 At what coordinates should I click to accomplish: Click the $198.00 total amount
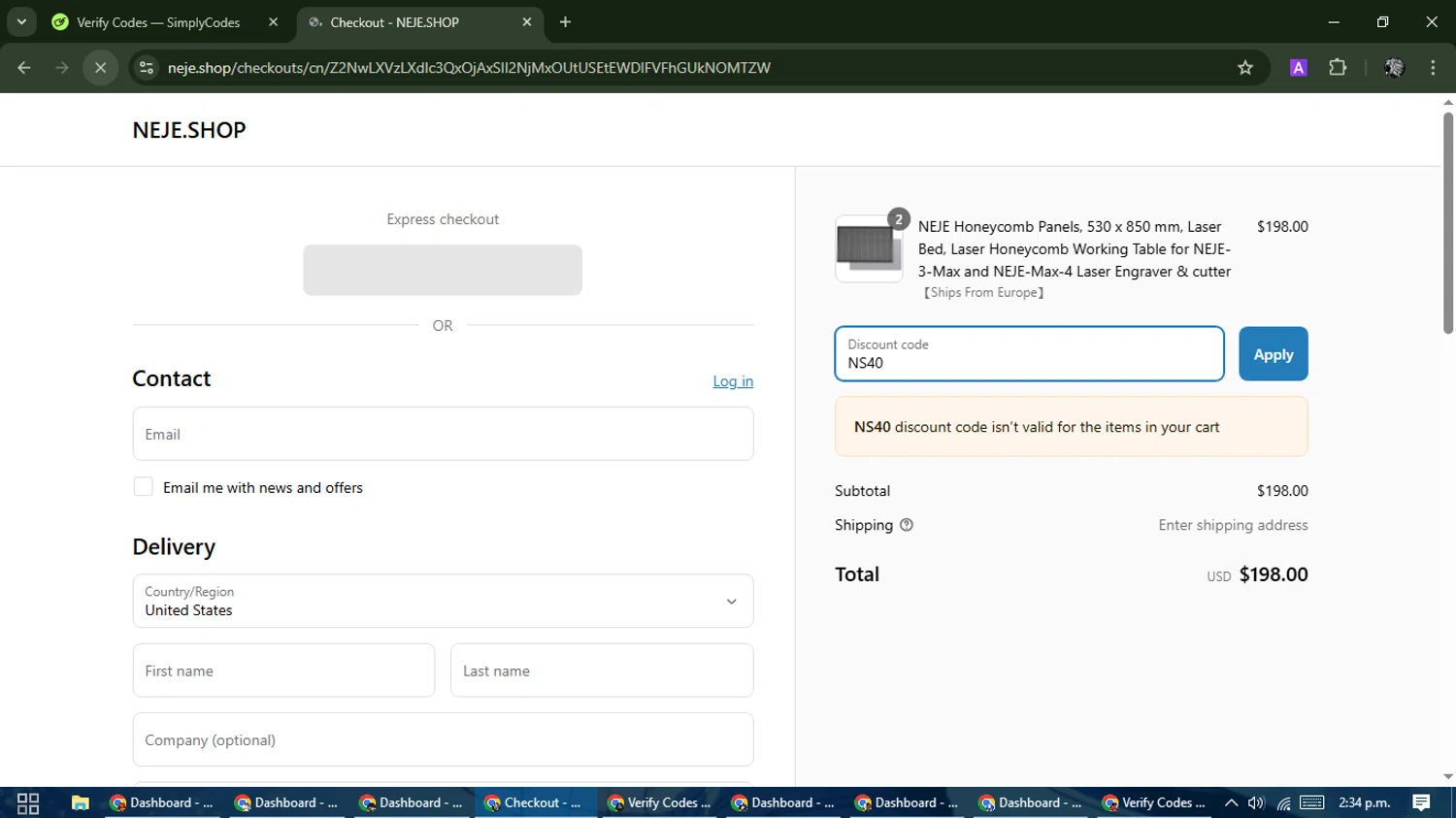pyautogui.click(x=1274, y=574)
